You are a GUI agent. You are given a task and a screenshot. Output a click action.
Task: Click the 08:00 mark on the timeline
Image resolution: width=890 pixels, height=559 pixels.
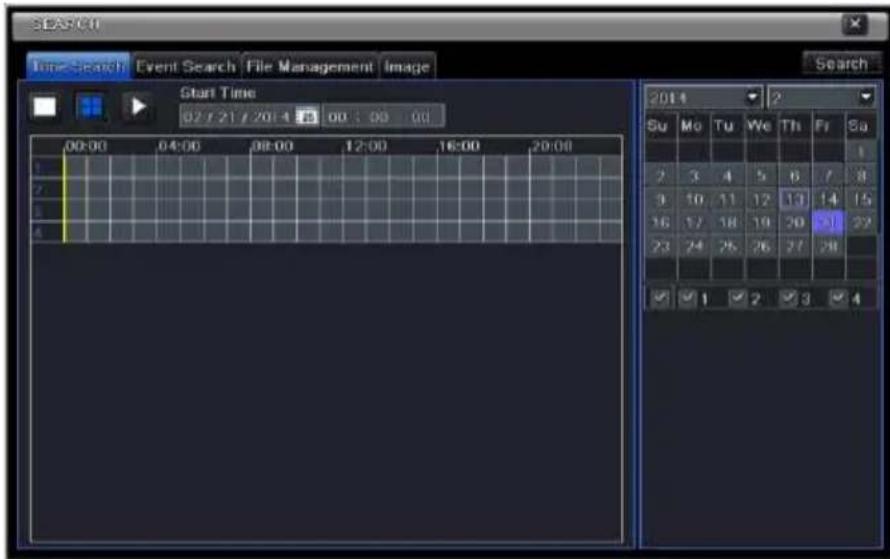[272, 146]
